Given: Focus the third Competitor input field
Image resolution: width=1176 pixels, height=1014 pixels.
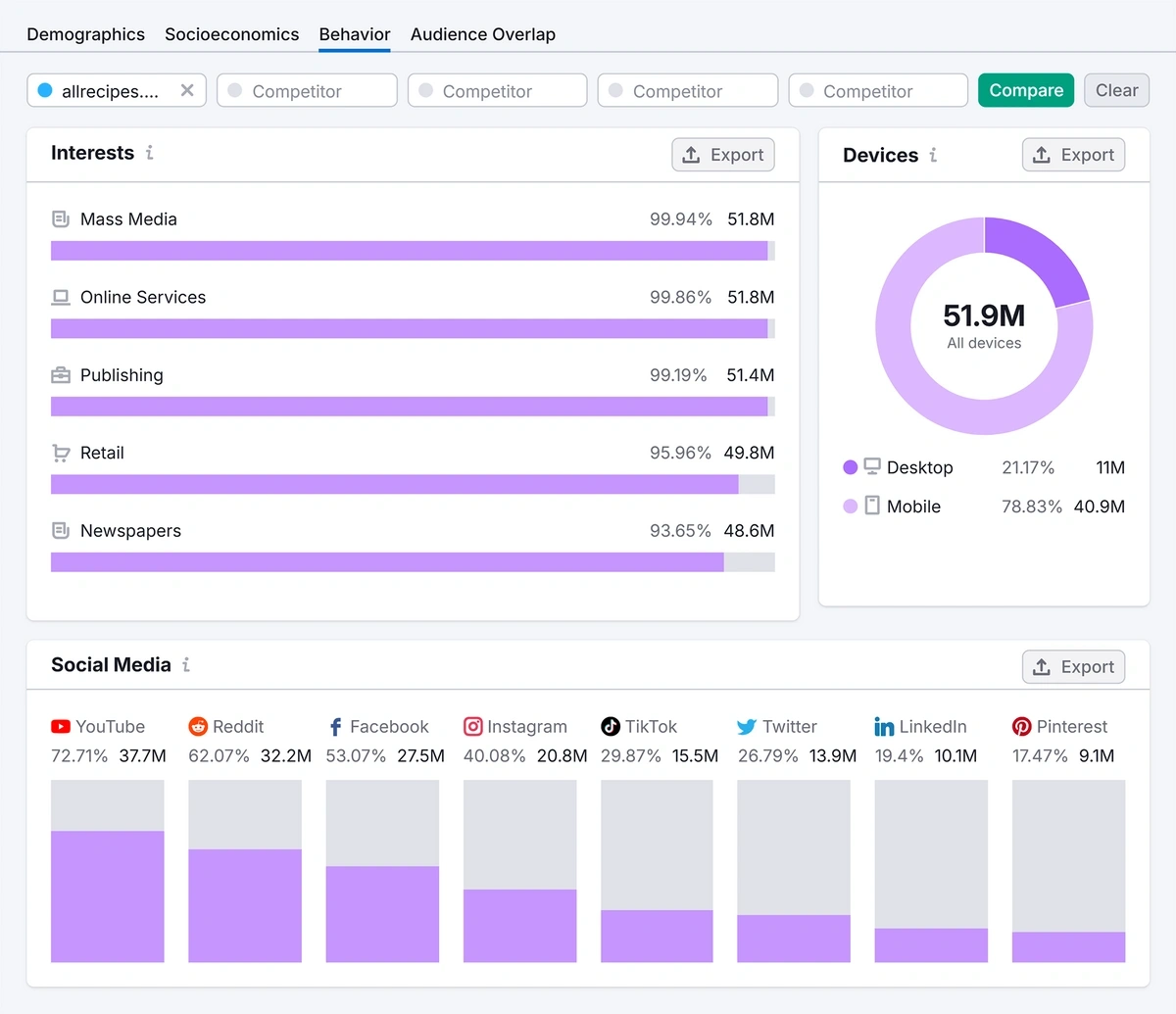Looking at the screenshot, I should pyautogui.click(x=688, y=90).
